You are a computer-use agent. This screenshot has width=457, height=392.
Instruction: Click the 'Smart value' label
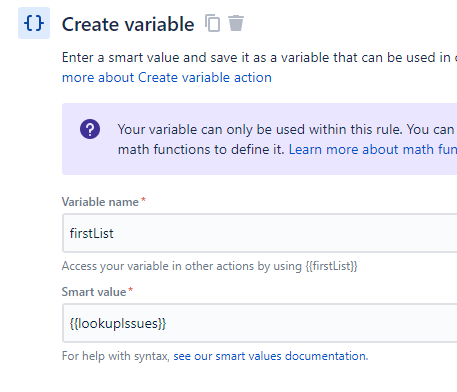94,292
